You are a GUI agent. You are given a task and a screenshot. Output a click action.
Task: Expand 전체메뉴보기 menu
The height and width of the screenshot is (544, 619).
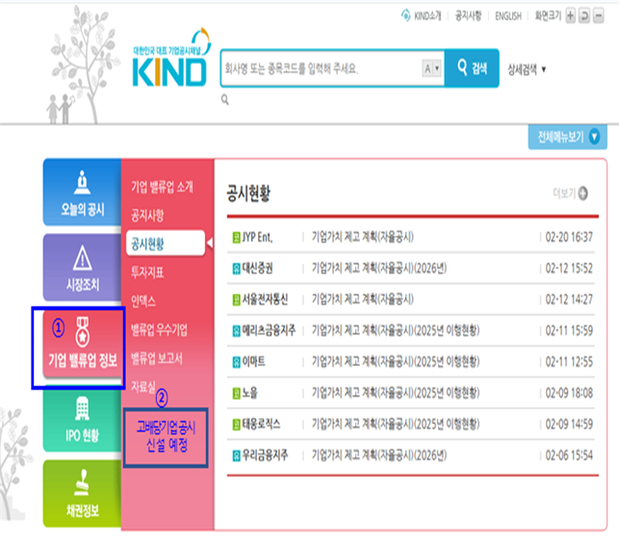pos(568,137)
